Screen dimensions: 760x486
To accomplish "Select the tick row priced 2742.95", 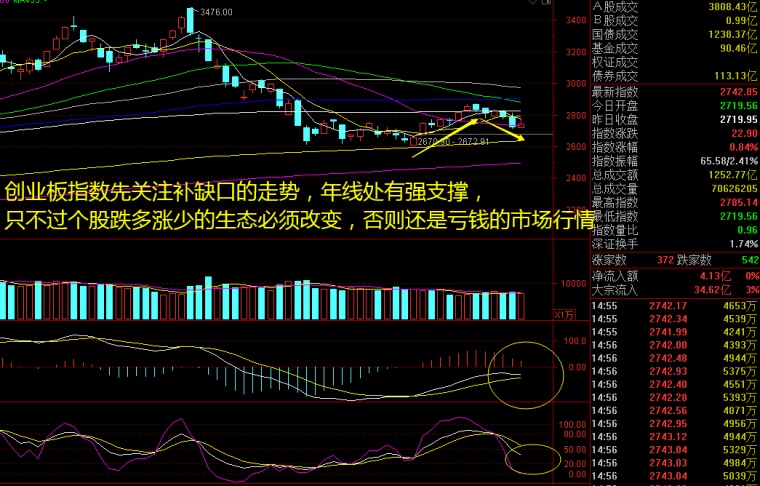I will [x=675, y=423].
